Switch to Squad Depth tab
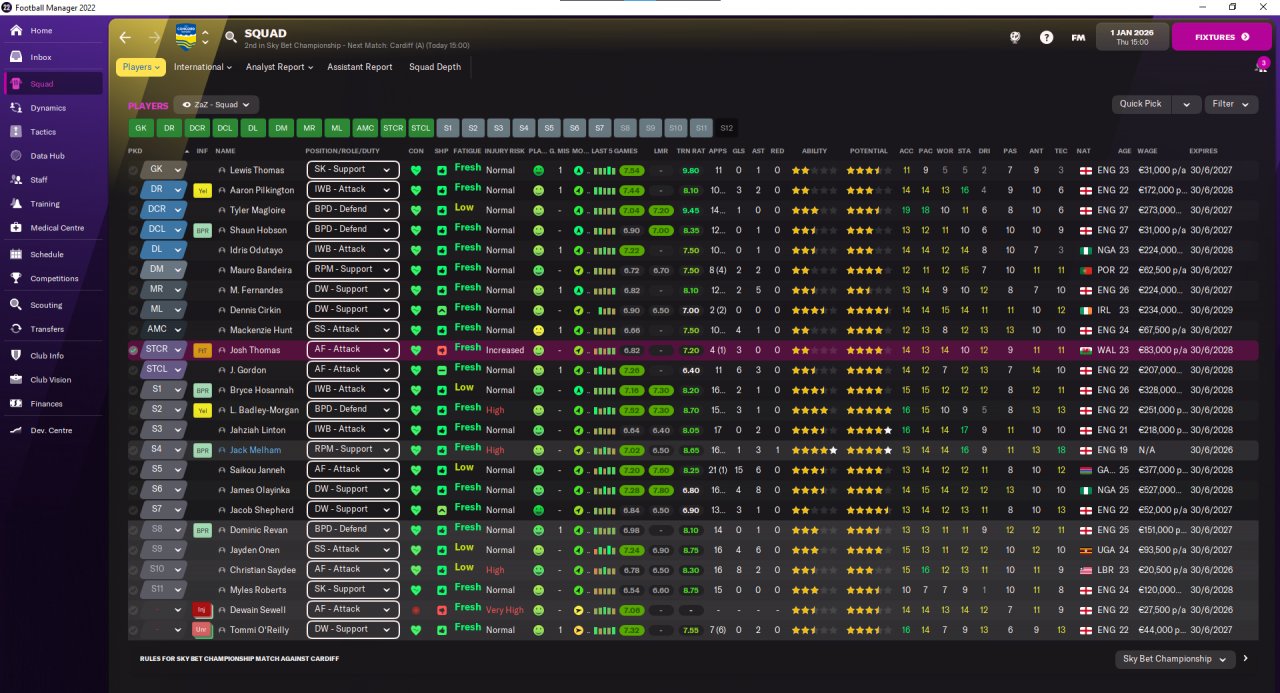 (435, 67)
